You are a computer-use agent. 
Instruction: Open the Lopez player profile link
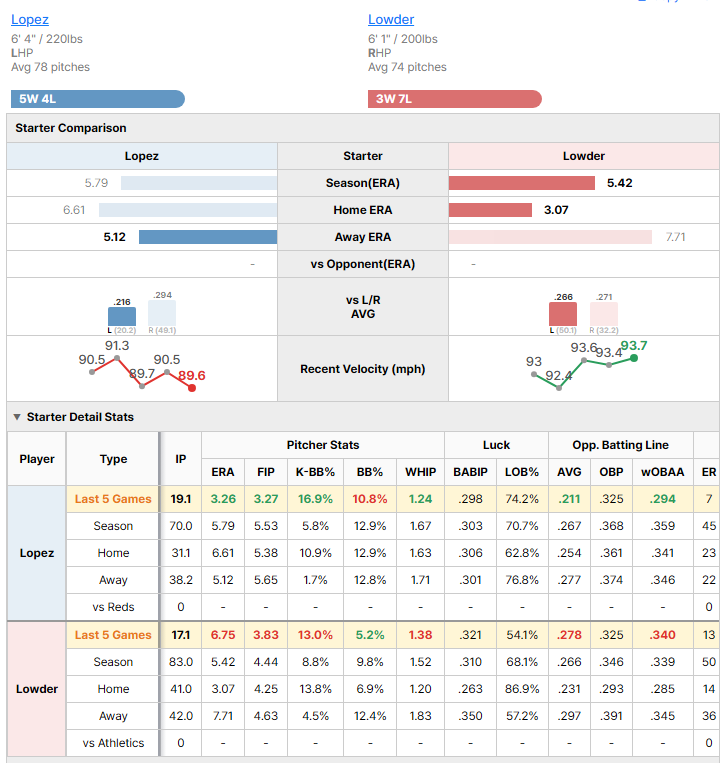coord(30,19)
